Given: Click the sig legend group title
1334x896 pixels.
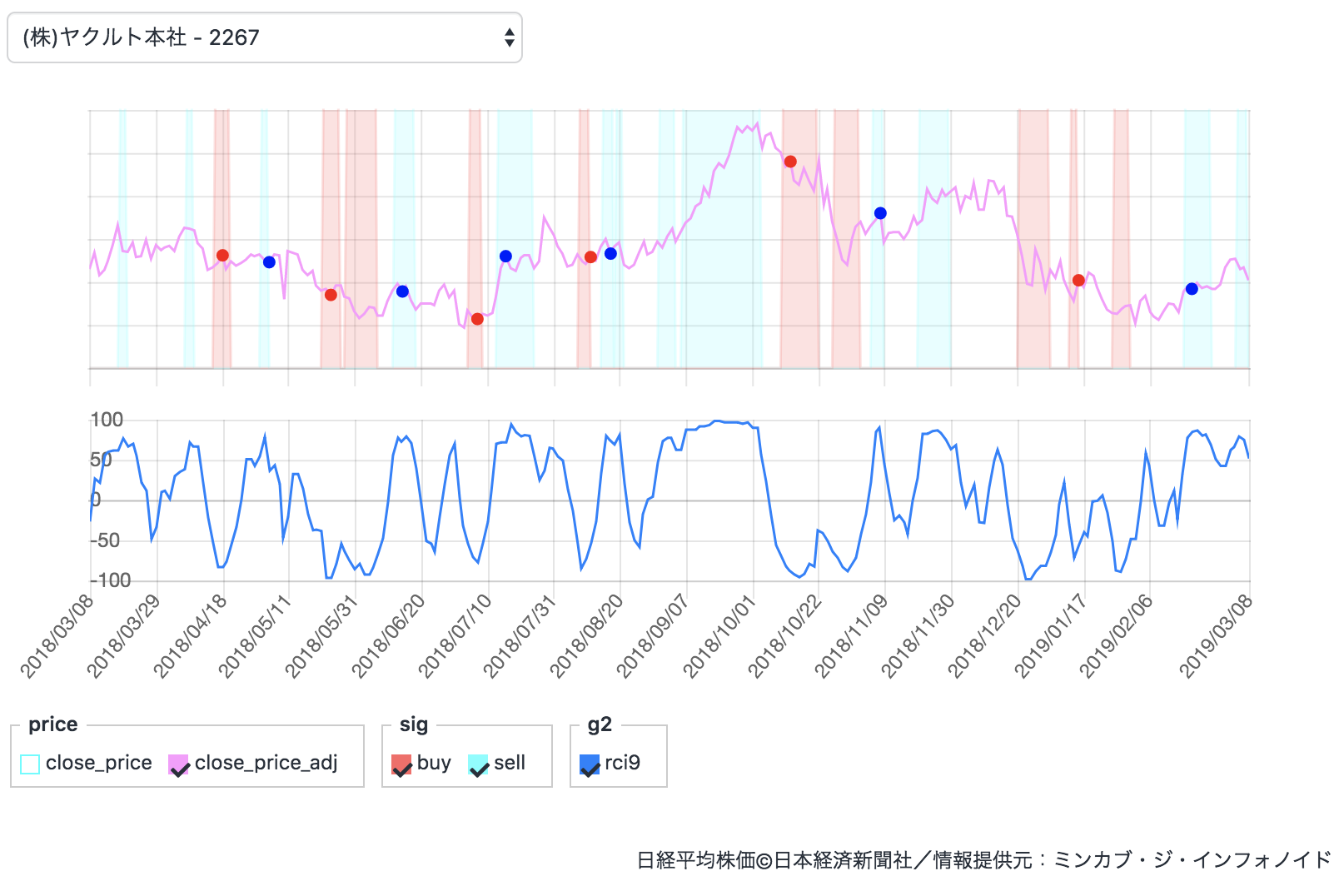Looking at the screenshot, I should [x=414, y=724].
